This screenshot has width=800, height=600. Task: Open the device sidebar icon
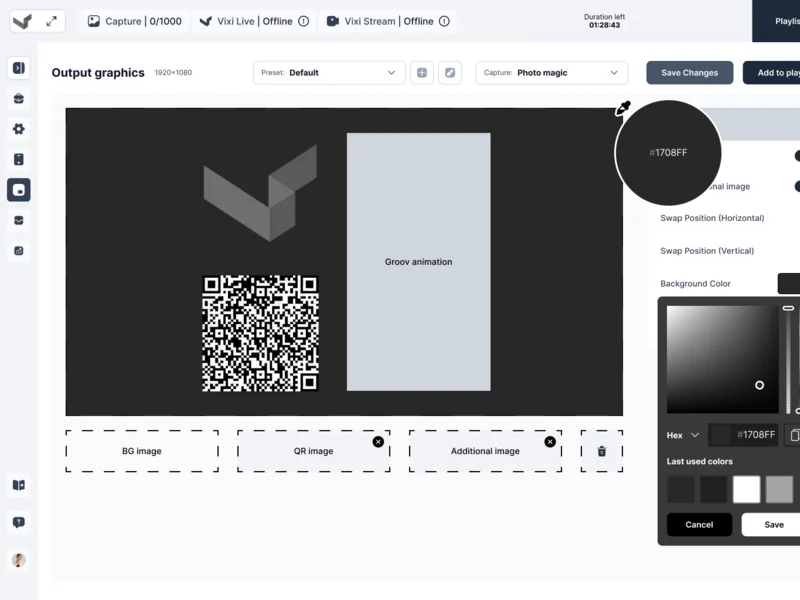click(x=19, y=160)
